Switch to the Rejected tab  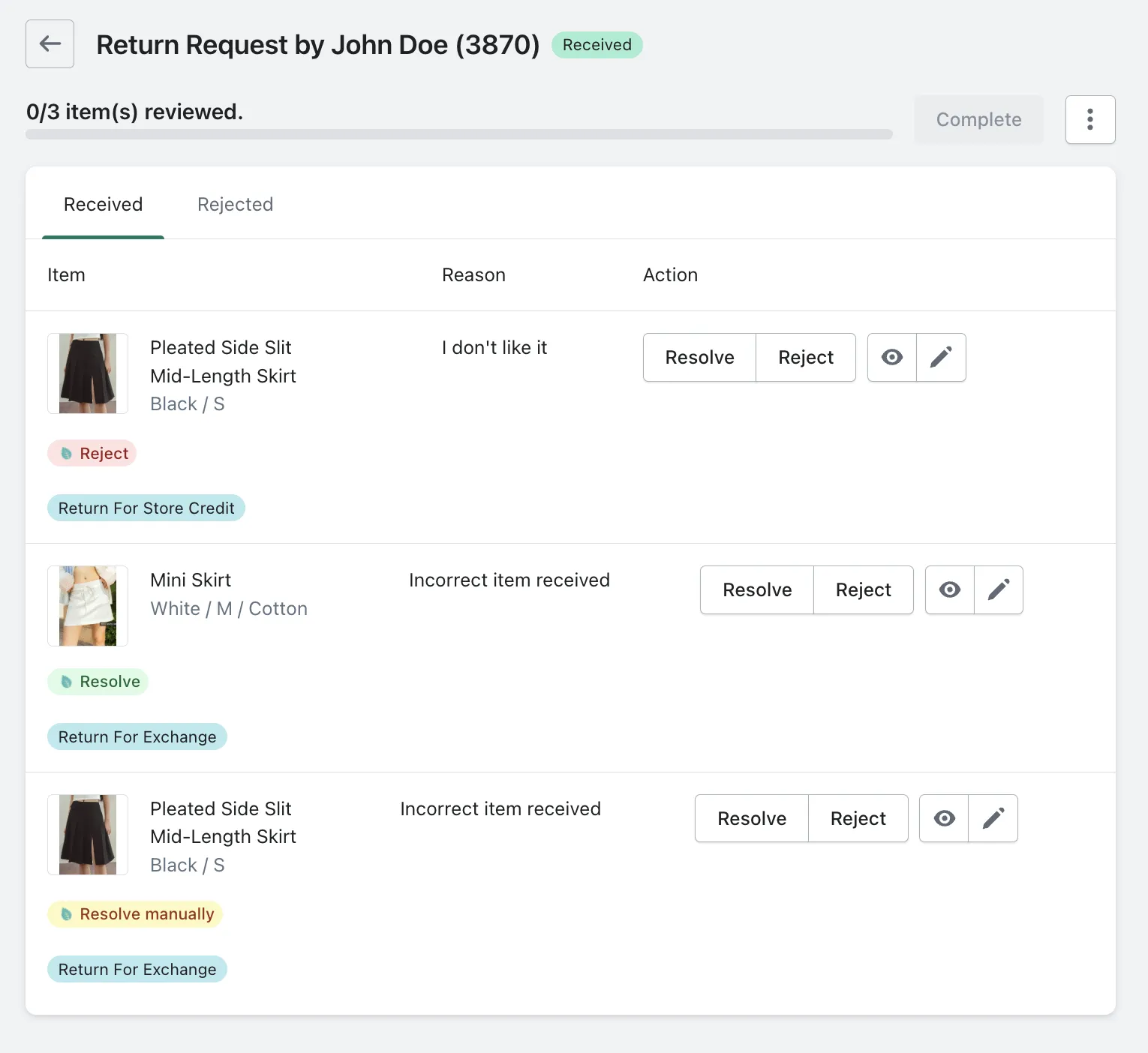pyautogui.click(x=235, y=205)
